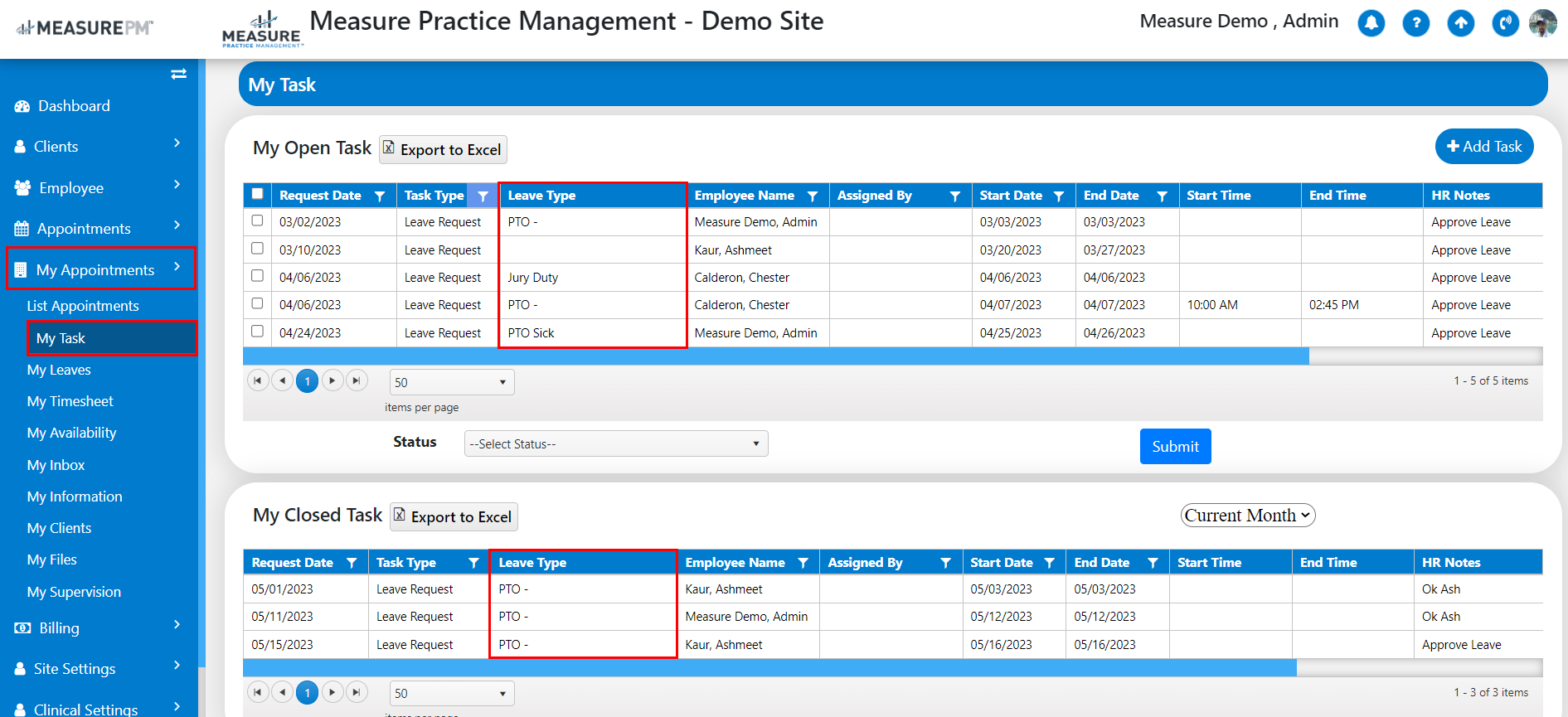
Task: Go to last page in Closed Task pager
Action: point(357,691)
